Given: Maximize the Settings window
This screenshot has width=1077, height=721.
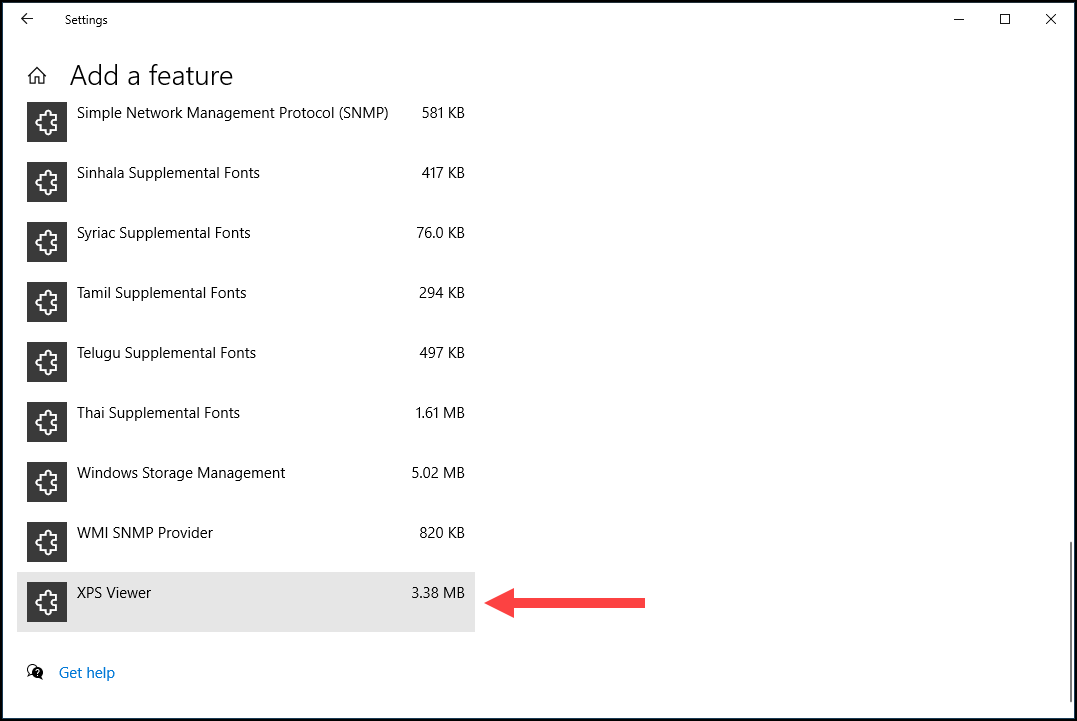Looking at the screenshot, I should coord(1005,19).
